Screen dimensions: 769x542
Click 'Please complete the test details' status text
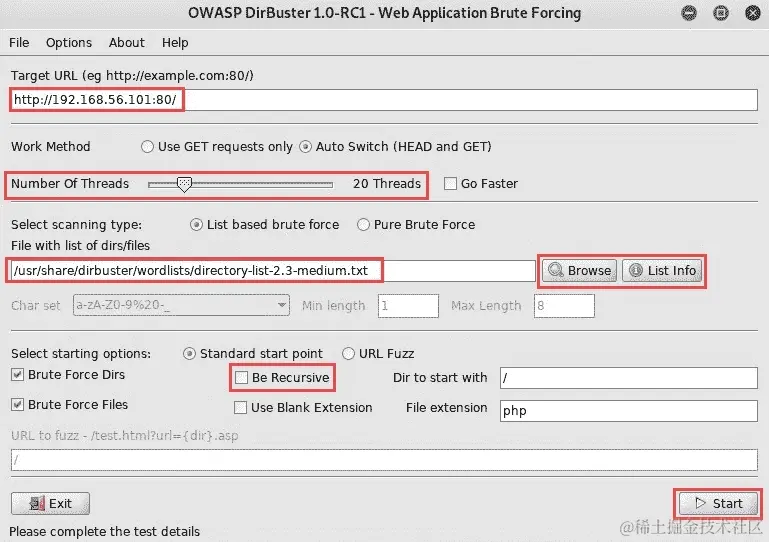[x=104, y=532]
